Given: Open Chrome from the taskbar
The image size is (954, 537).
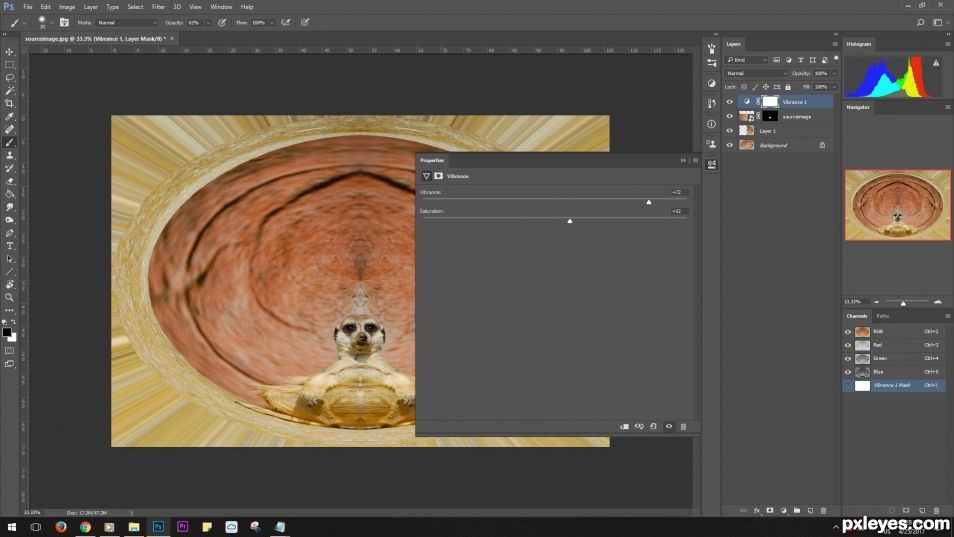Looking at the screenshot, I should 85,527.
